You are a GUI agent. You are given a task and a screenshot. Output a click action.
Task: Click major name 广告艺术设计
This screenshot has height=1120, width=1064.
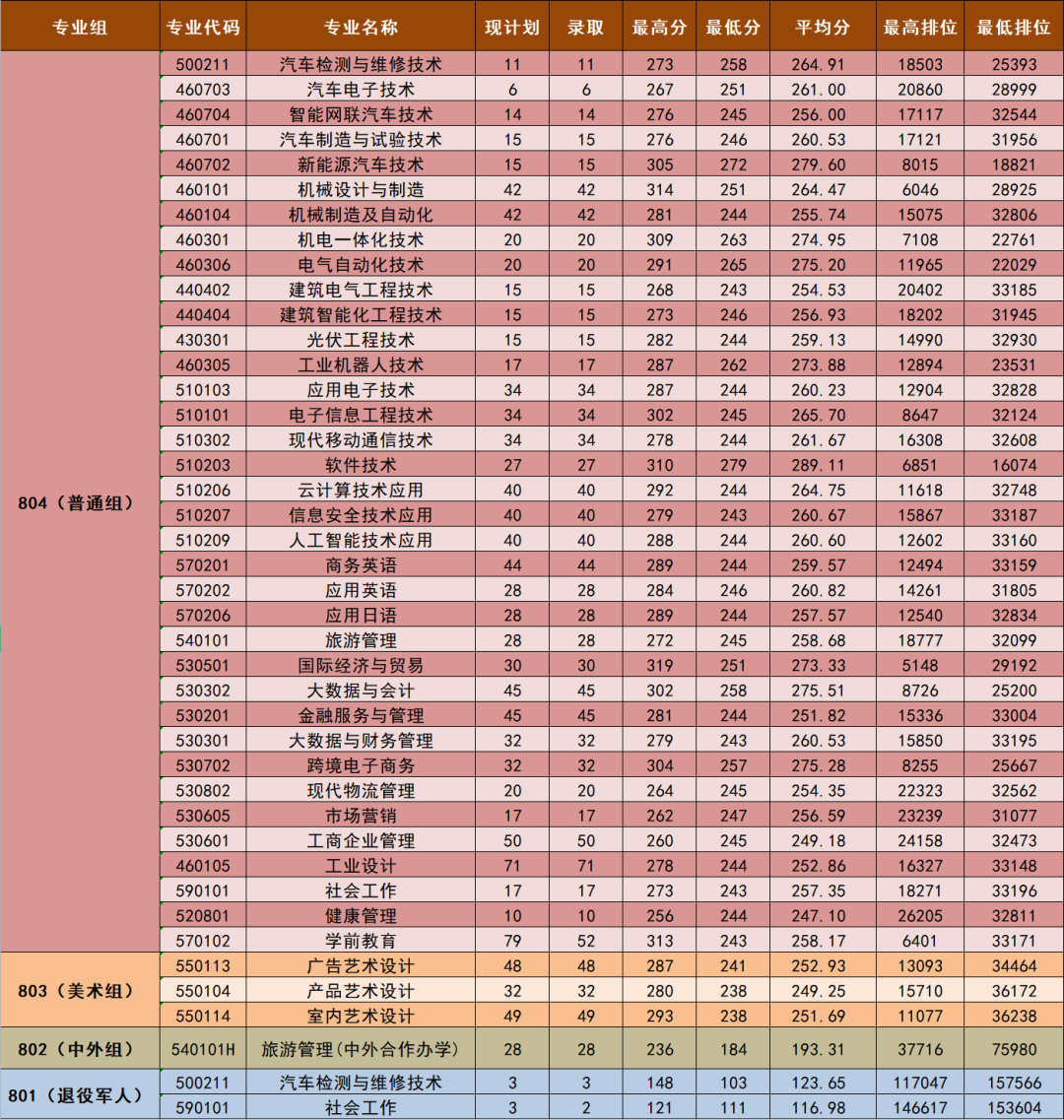361,965
